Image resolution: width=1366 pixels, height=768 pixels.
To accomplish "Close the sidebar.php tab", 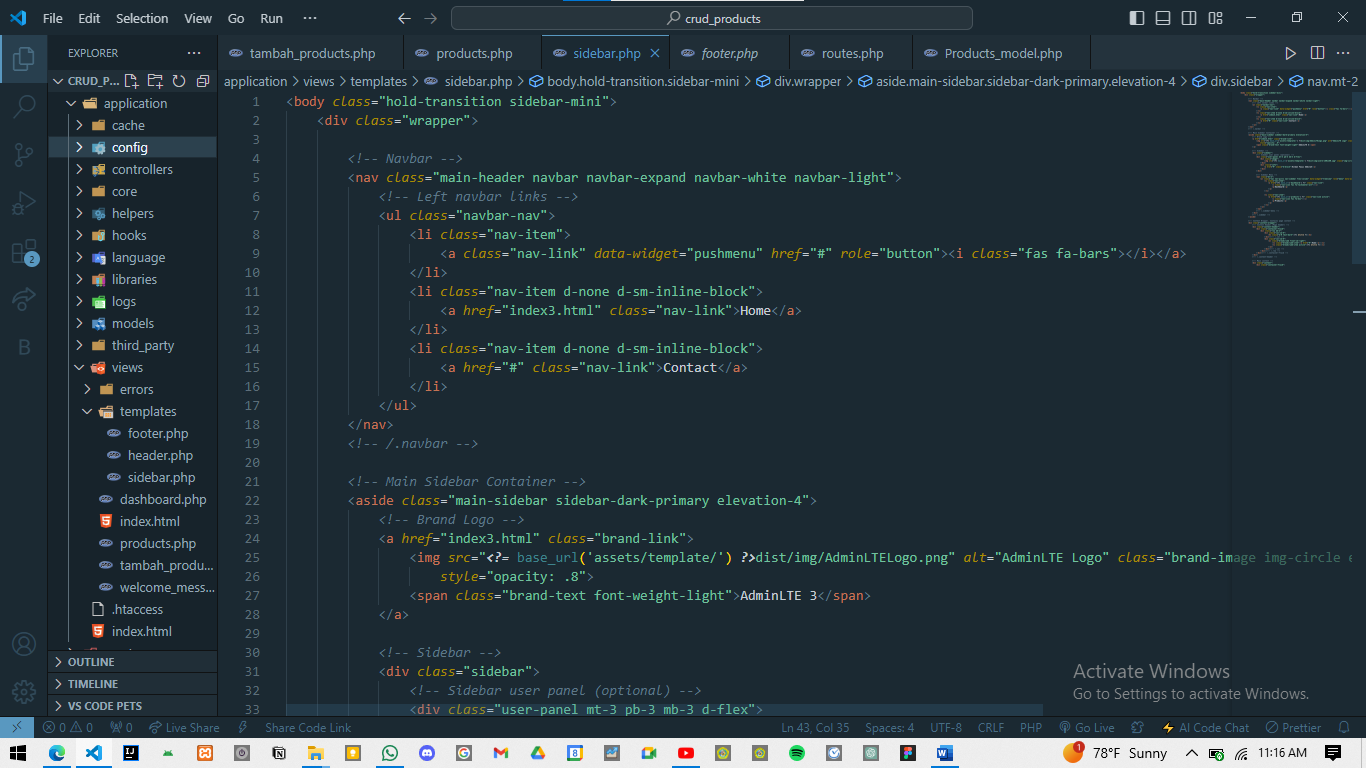I will 655,53.
